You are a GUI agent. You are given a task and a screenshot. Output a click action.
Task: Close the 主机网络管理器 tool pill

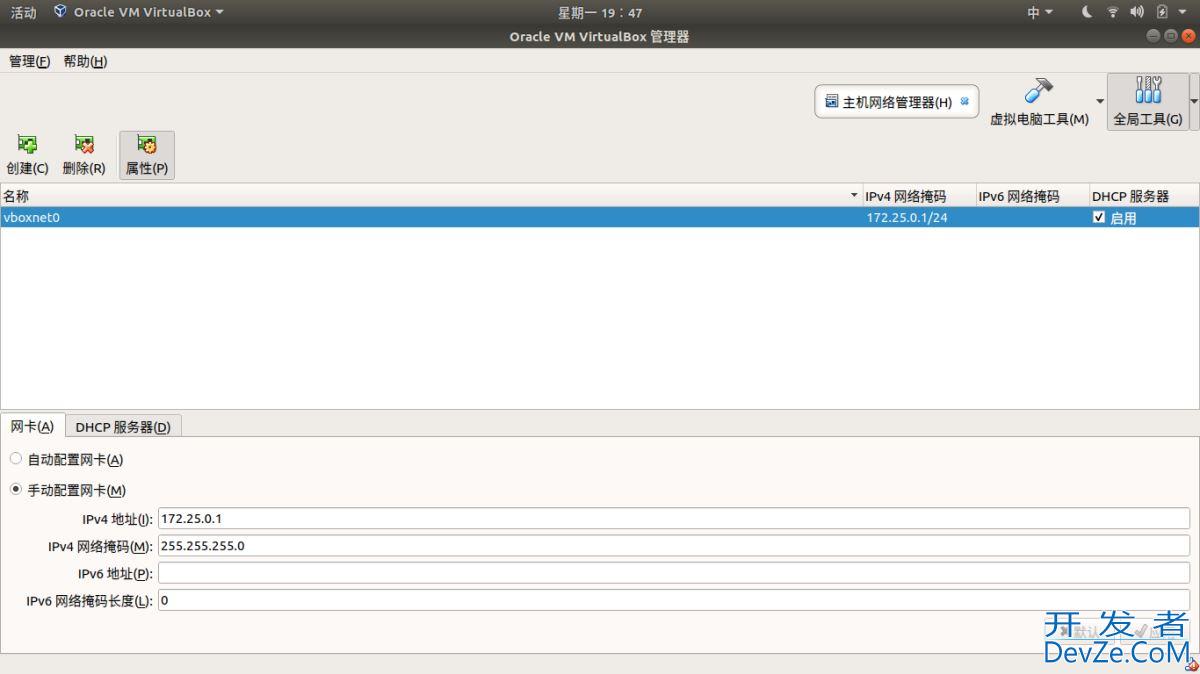coord(965,101)
